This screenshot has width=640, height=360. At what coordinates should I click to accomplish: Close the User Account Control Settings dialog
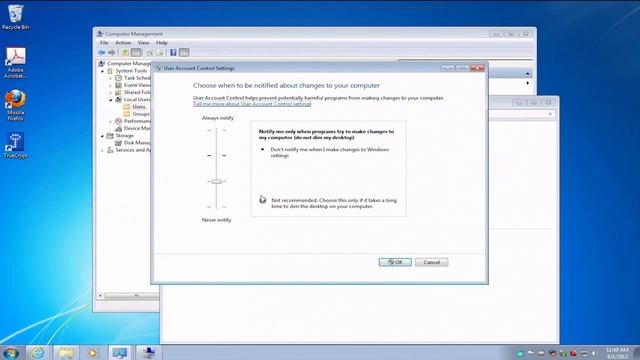477,68
